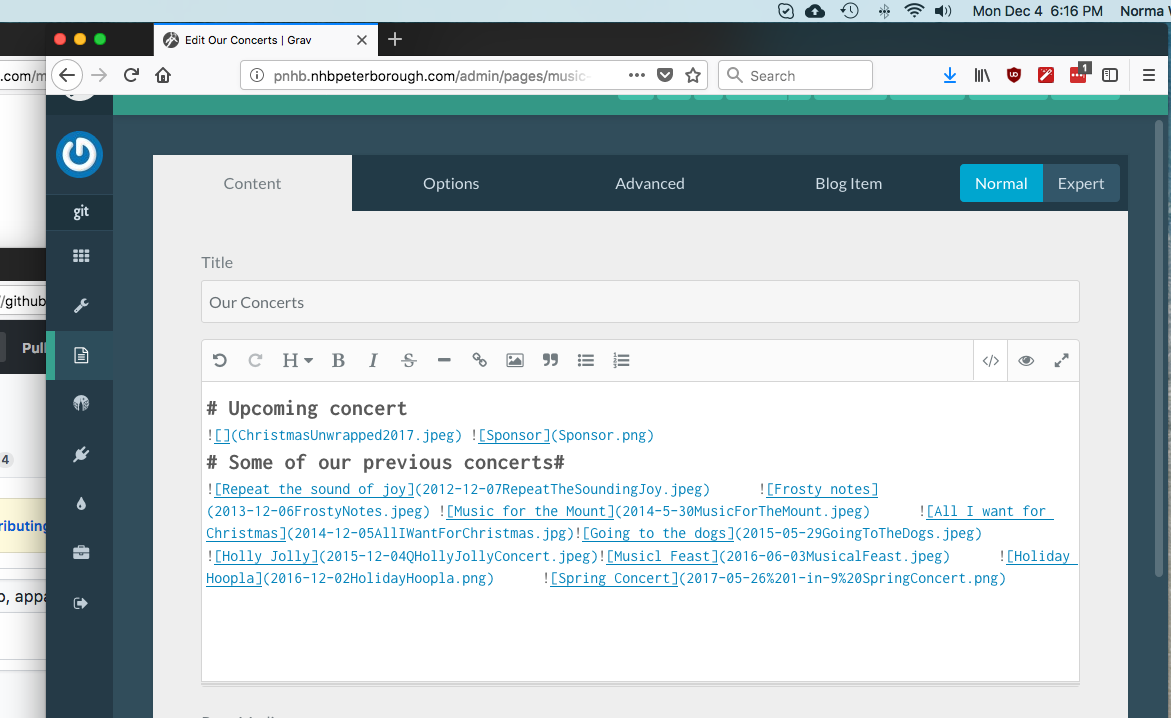The image size is (1171, 718).
Task: Switch to Expert editing mode
Action: (x=1081, y=184)
